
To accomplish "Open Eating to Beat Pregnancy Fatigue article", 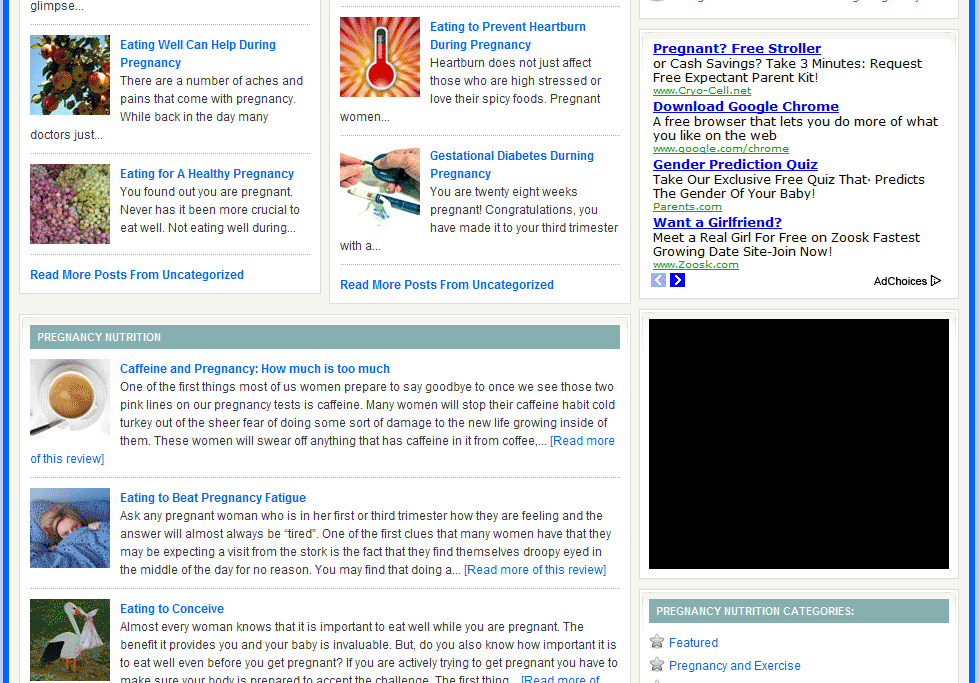I will [x=213, y=498].
